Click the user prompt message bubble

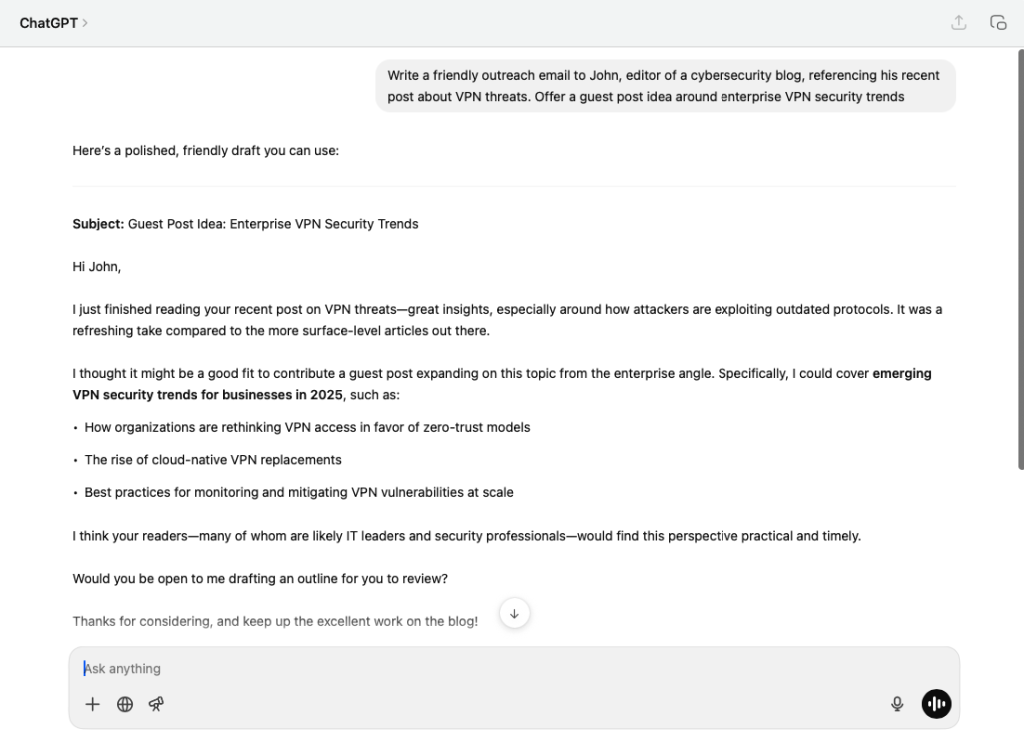665,86
